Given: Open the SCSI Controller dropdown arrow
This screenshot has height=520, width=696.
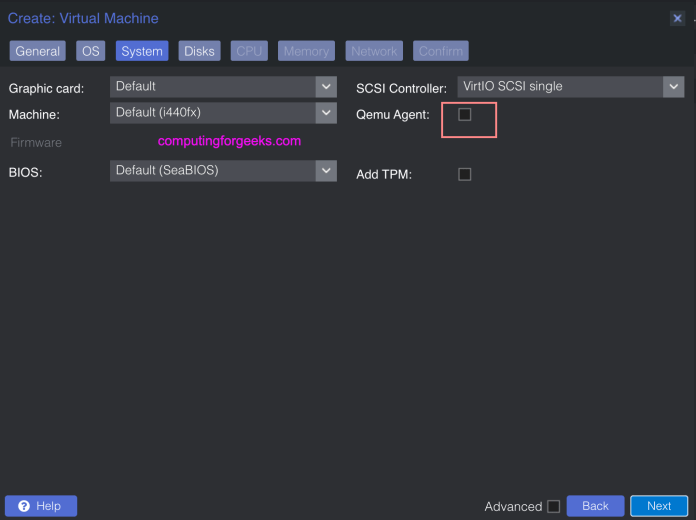Looking at the screenshot, I should (x=673, y=87).
